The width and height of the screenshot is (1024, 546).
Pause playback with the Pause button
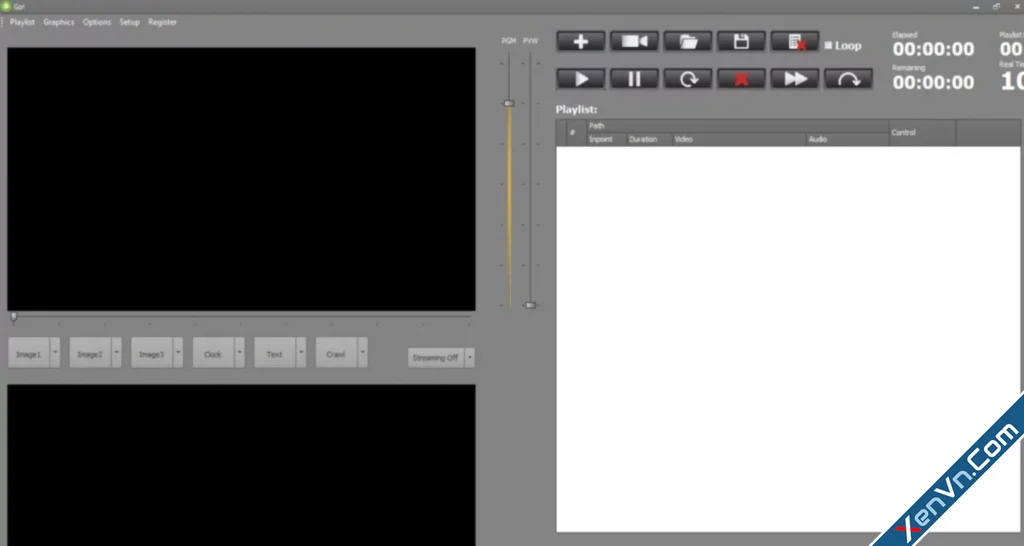click(634, 79)
